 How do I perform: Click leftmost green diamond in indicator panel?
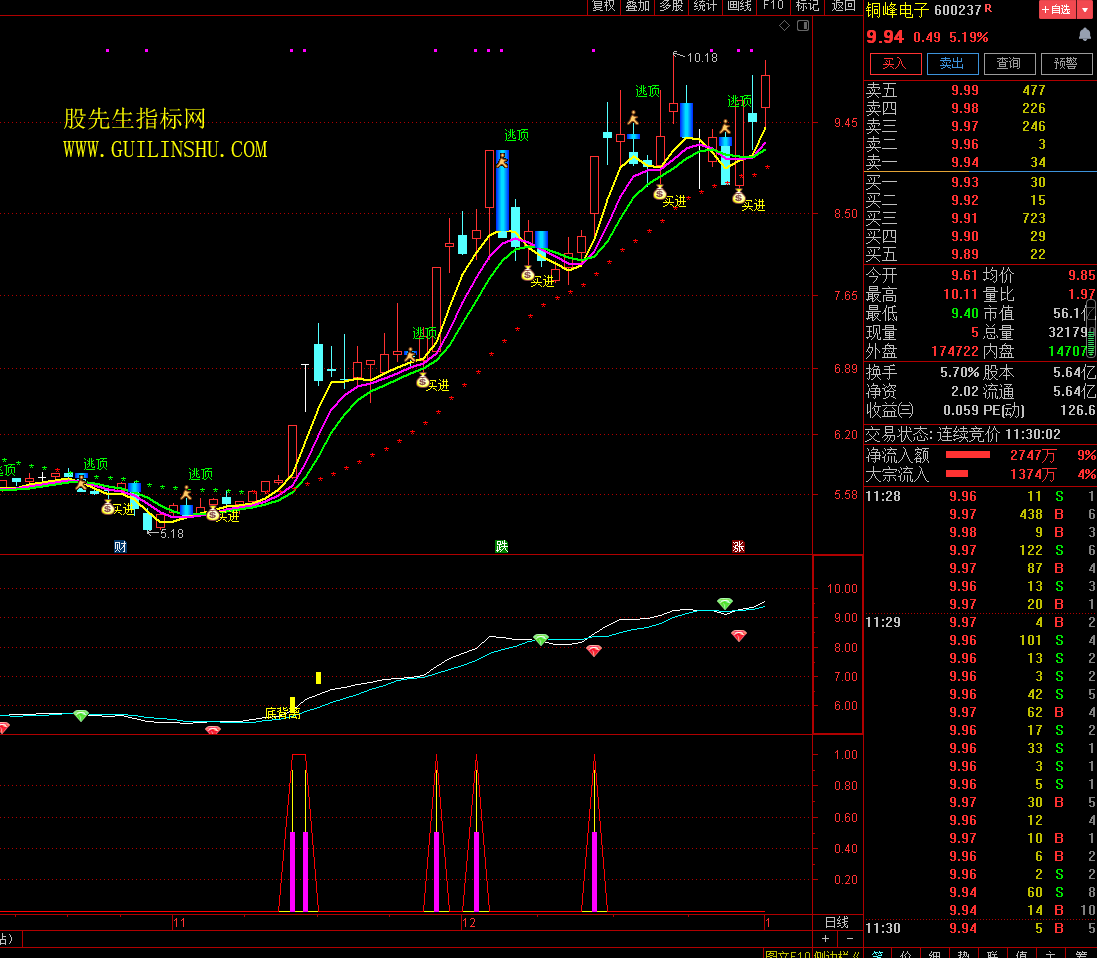(81, 715)
